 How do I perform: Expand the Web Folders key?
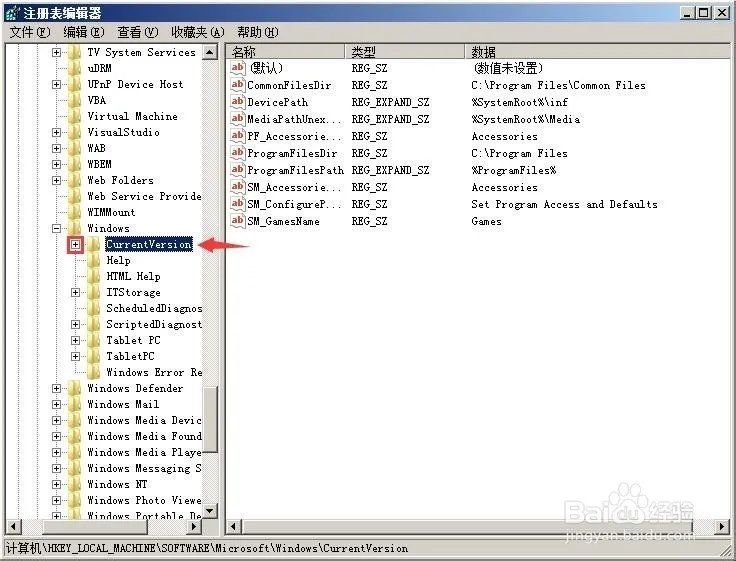[x=56, y=180]
